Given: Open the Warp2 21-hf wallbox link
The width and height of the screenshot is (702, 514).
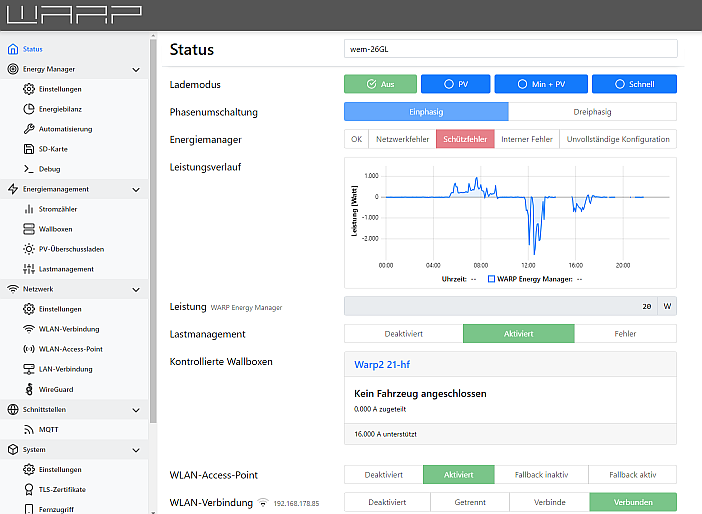Looking at the screenshot, I should point(382,364).
